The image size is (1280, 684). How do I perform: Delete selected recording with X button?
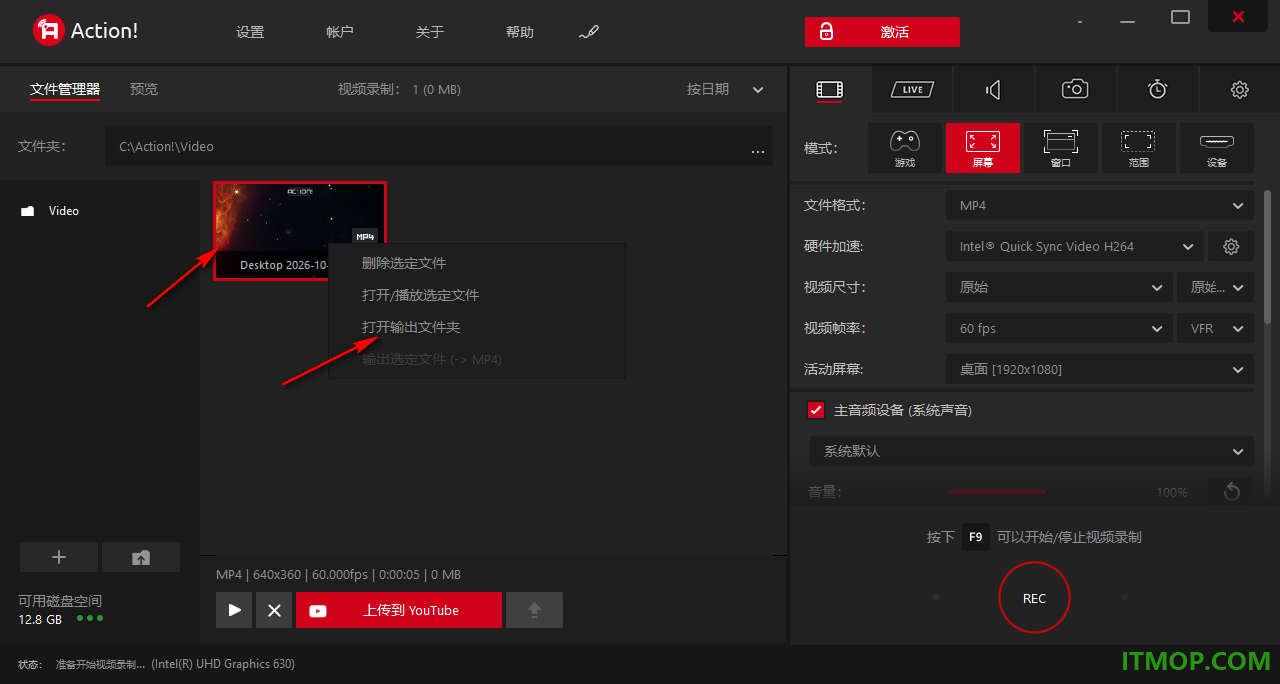pos(274,610)
